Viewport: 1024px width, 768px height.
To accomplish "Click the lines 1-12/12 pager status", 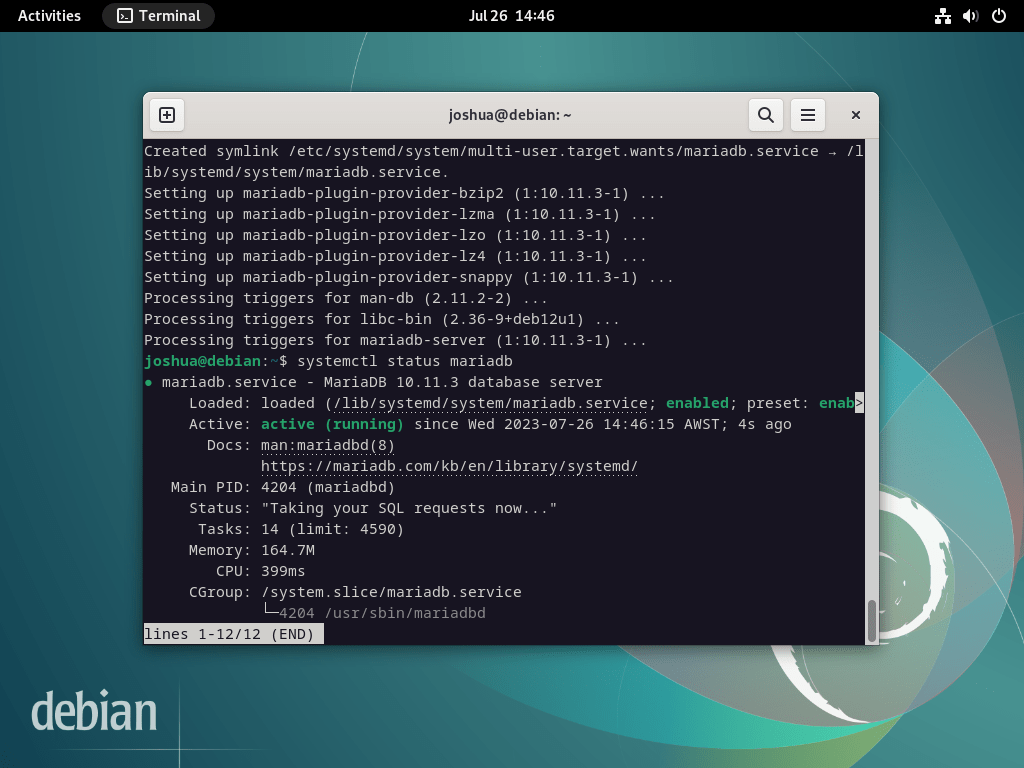I will click(x=233, y=633).
